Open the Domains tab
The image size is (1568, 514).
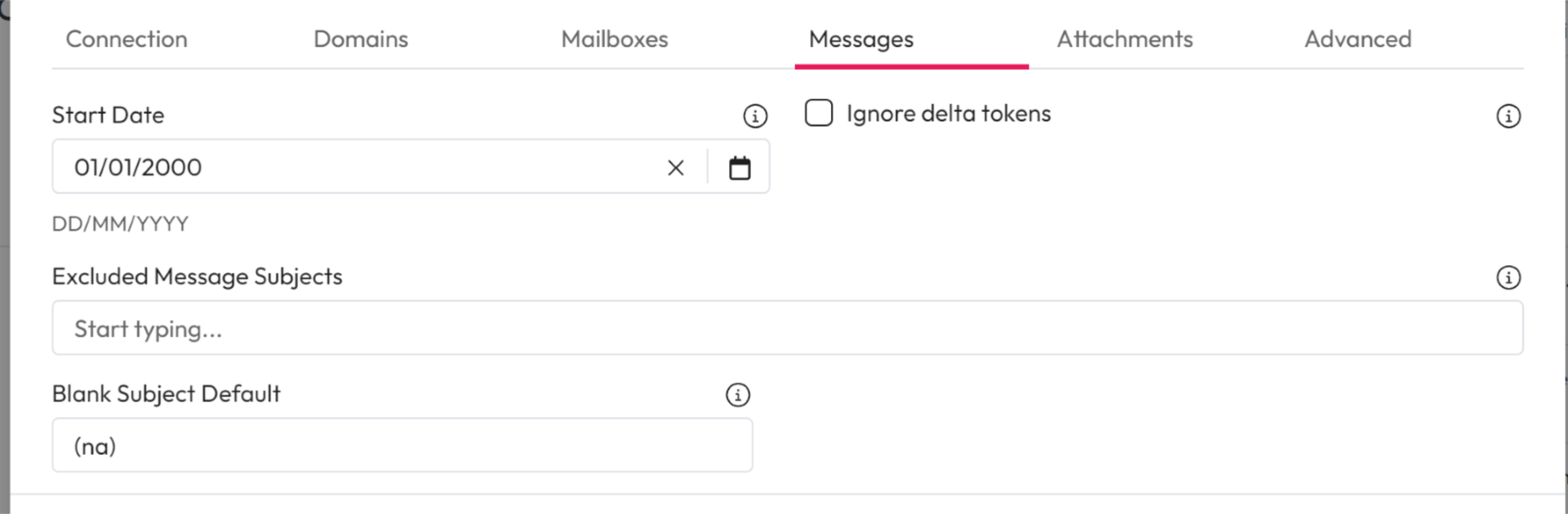coord(361,40)
